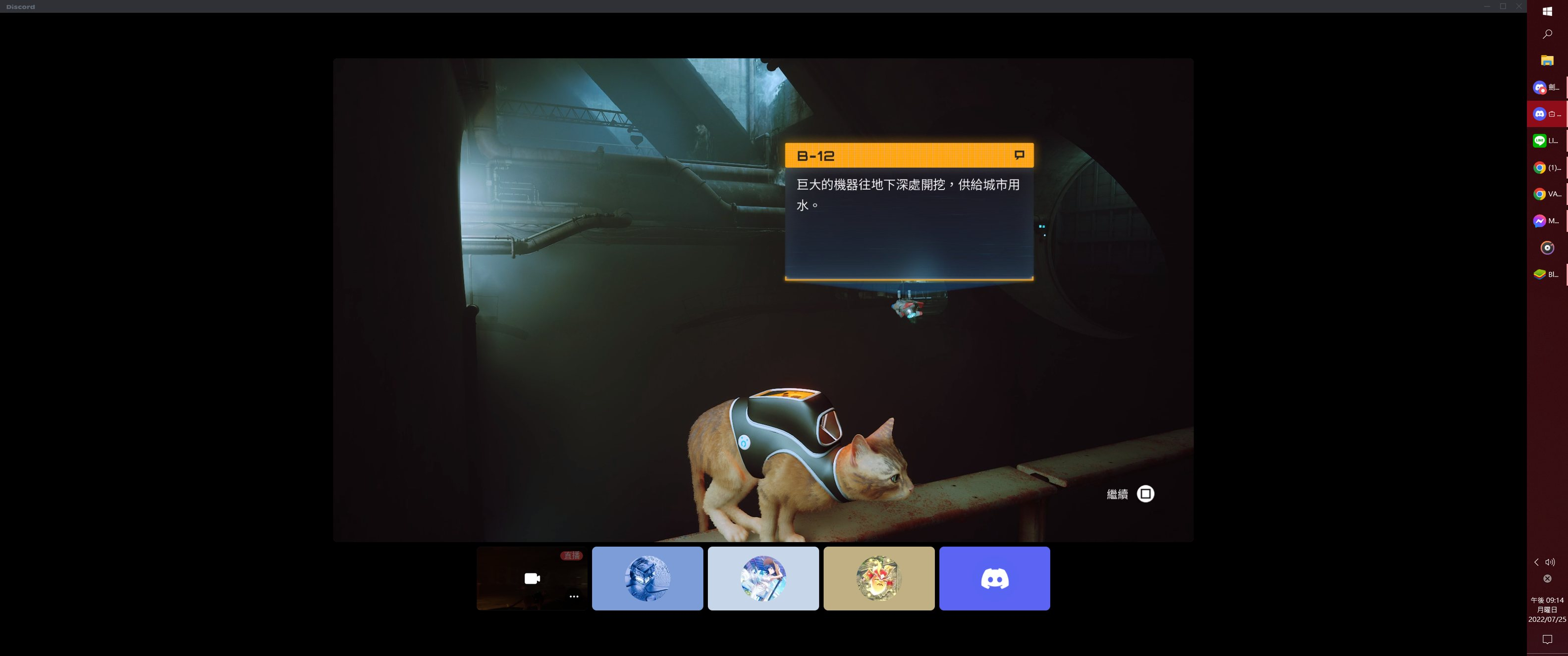Viewport: 1568px width, 656px height.
Task: Select the highlighted active Discord taskbar item
Action: tap(1547, 114)
